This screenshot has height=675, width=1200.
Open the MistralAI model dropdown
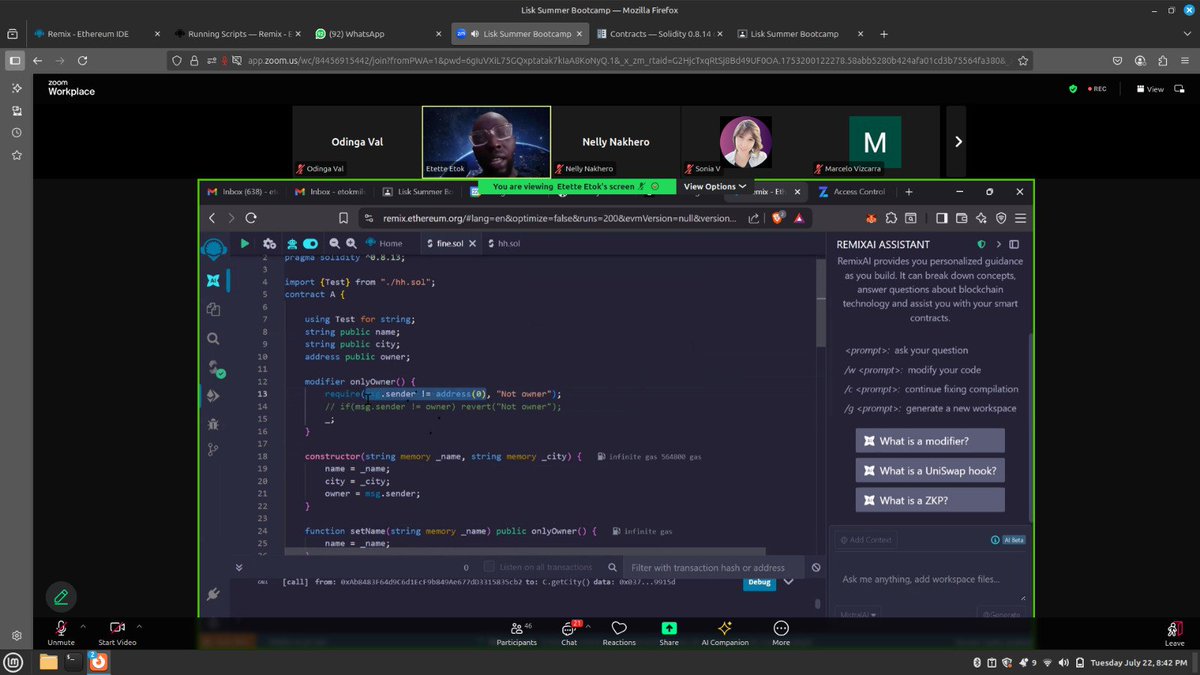[x=860, y=615]
